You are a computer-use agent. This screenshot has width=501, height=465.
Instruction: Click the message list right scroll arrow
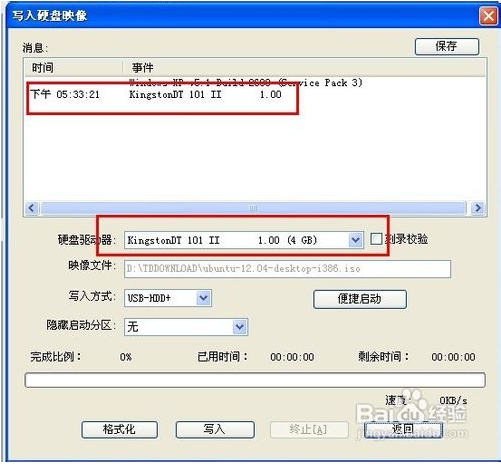coord(478,208)
